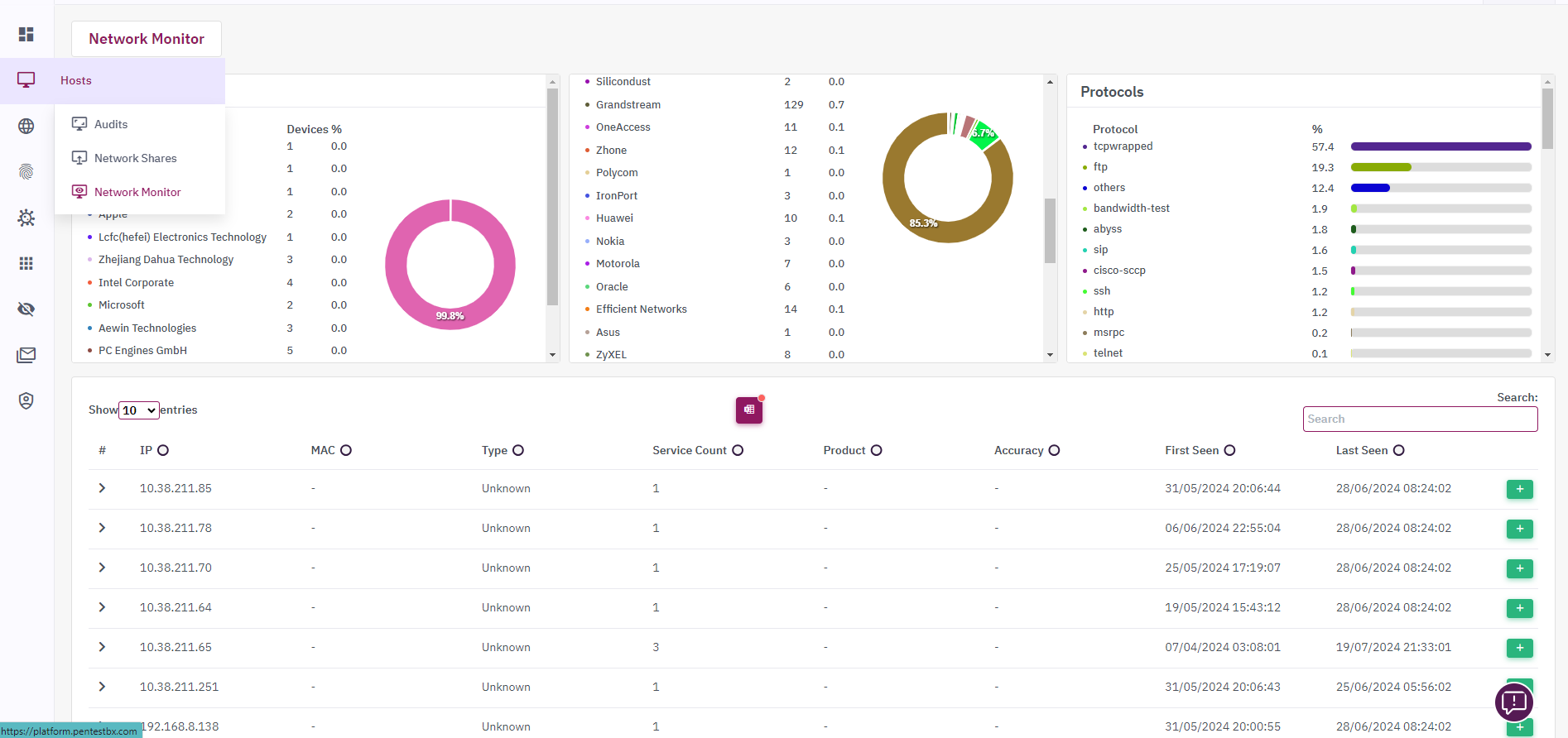Sort table by Last Seen column
This screenshot has height=738, width=1568.
click(x=1398, y=450)
